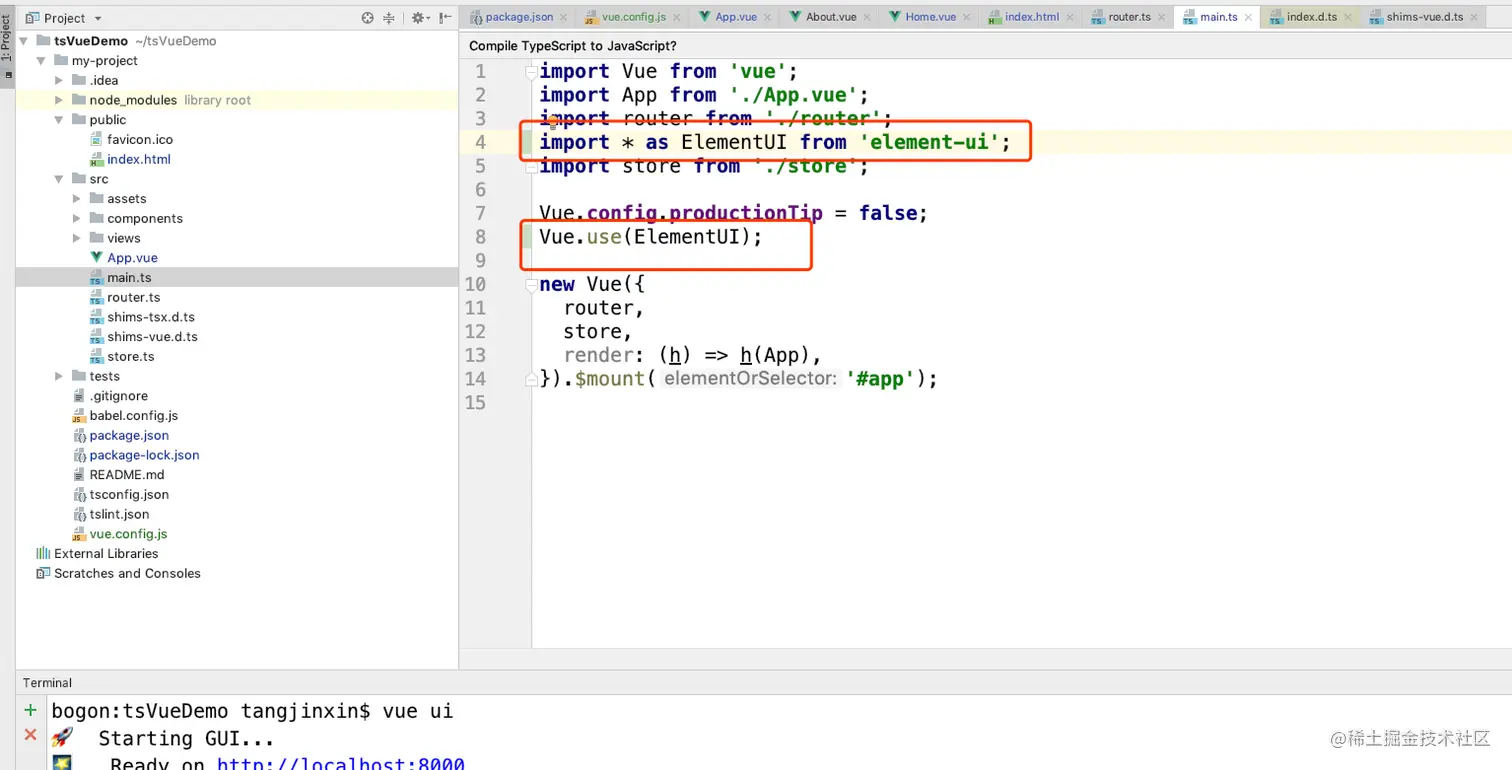Select favicon.ico in the project tree
This screenshot has height=770, width=1512.
click(x=140, y=140)
